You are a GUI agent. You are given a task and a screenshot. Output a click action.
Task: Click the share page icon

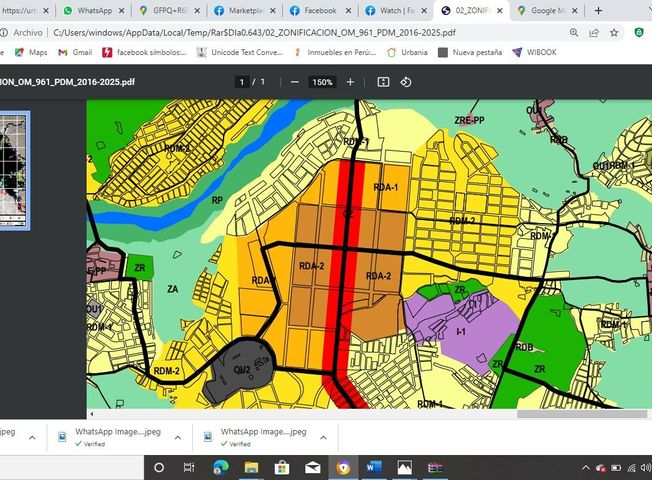(594, 32)
